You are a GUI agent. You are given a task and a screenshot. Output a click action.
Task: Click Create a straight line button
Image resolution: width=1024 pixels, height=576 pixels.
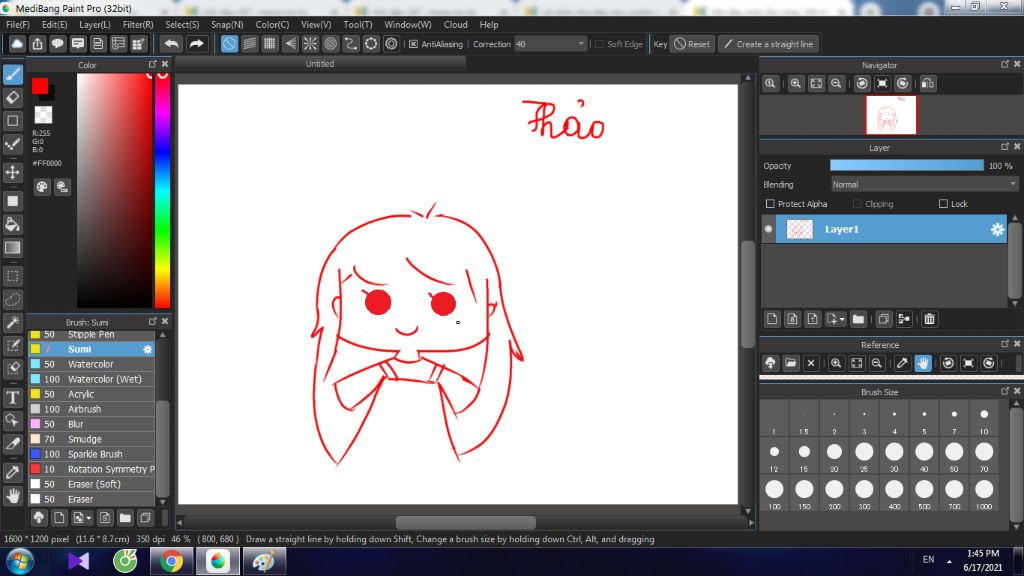(x=769, y=44)
